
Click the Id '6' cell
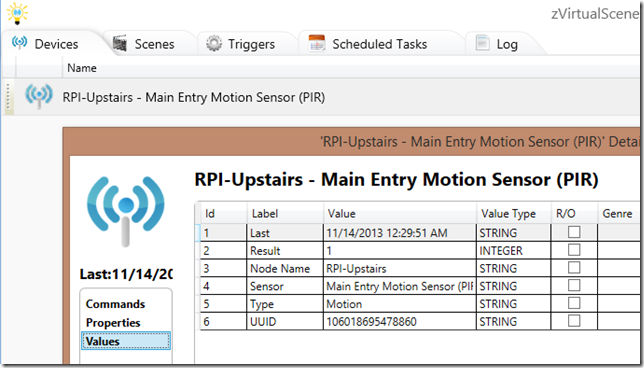point(224,322)
